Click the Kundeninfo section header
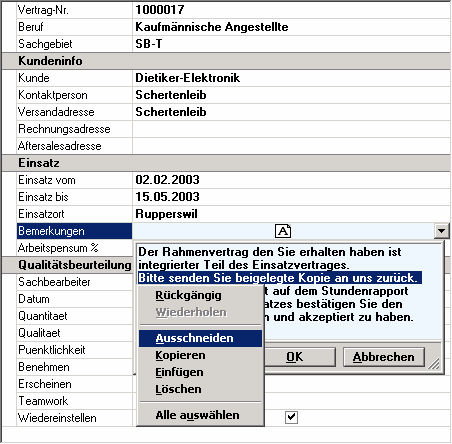The image size is (452, 444). pyautogui.click(x=226, y=61)
